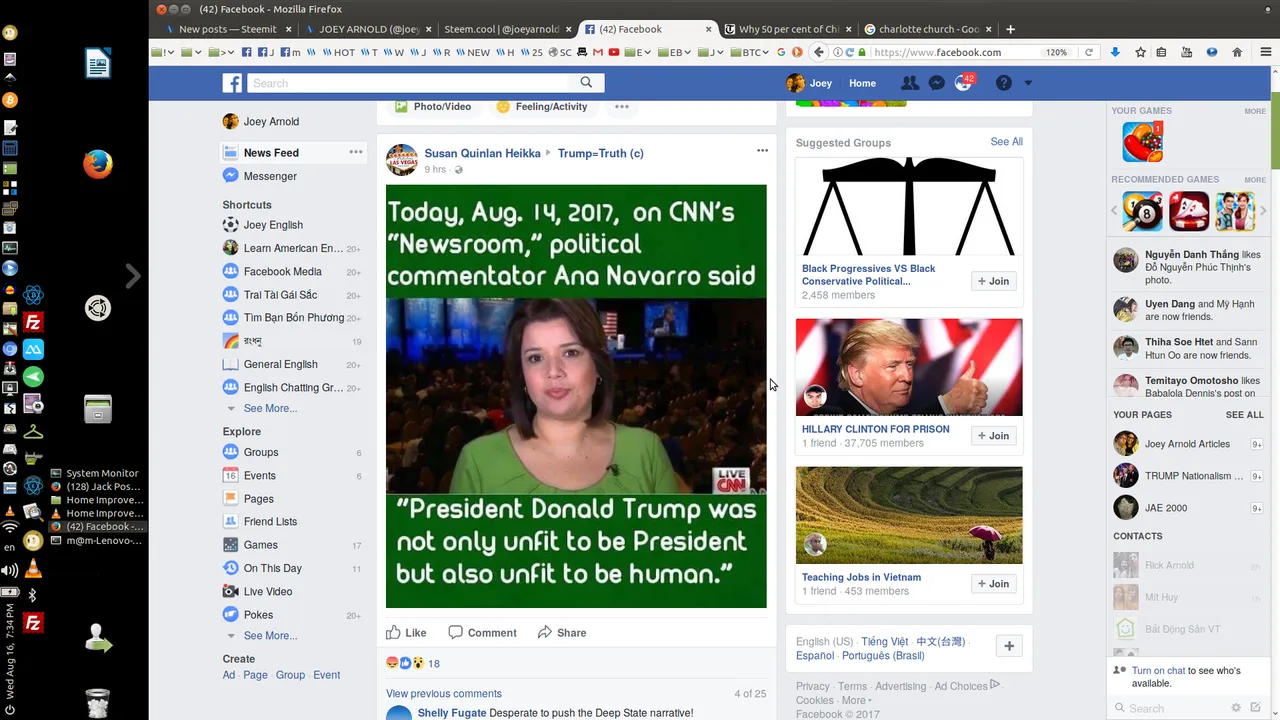1280x720 pixels.
Task: Open Joey Arnold Articles page
Action: (x=1187, y=444)
